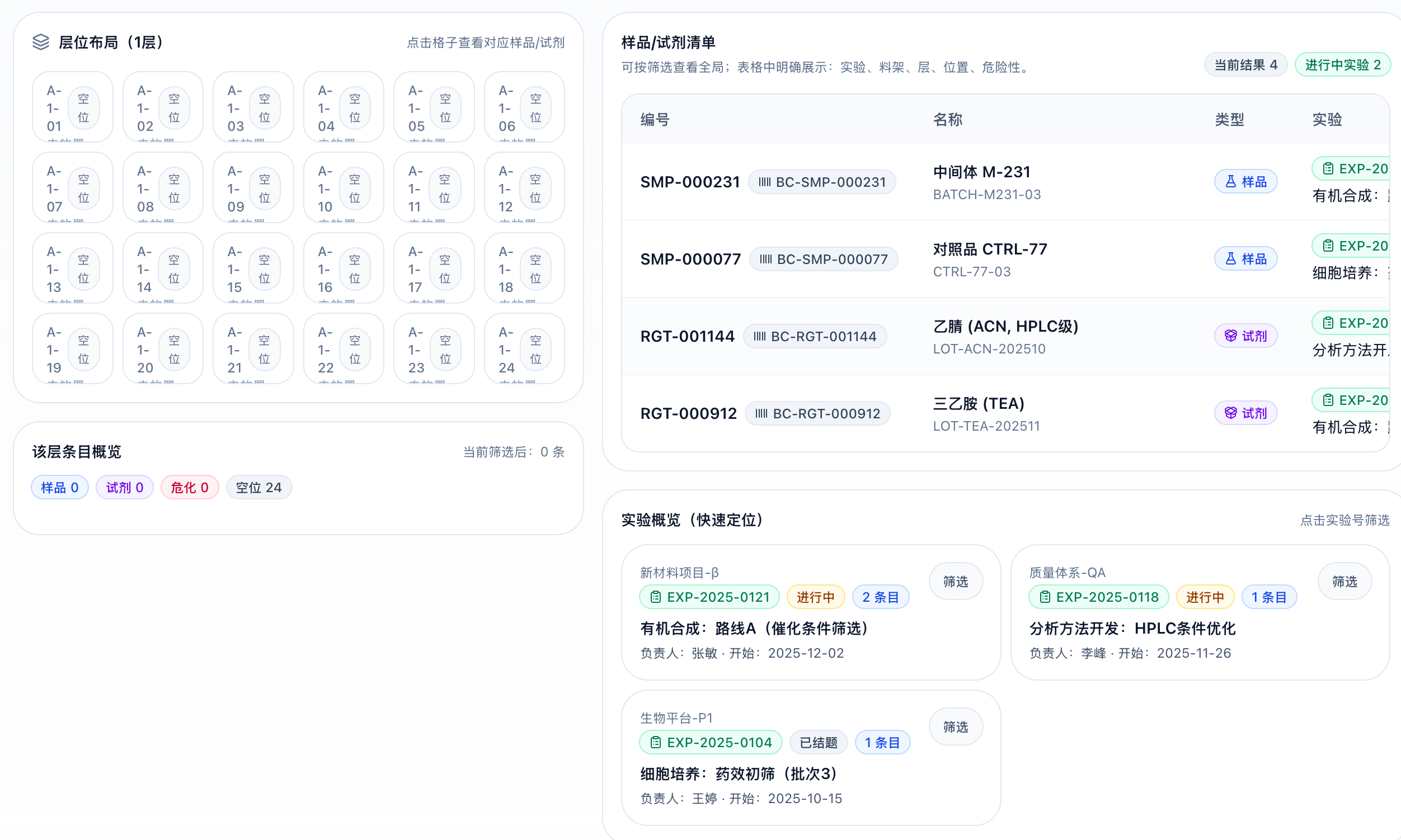The width and height of the screenshot is (1401, 840).
Task: Select grid slot A-1-12
Action: pos(524,187)
